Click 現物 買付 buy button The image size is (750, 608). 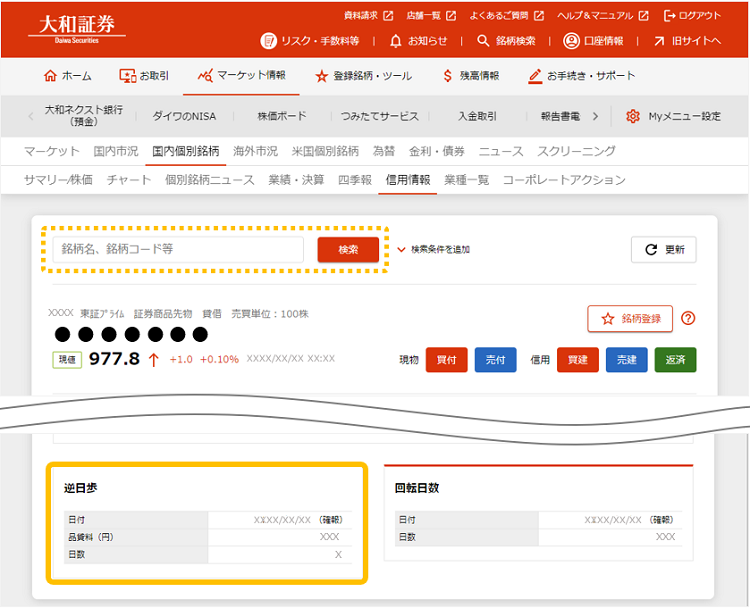pyautogui.click(x=446, y=360)
